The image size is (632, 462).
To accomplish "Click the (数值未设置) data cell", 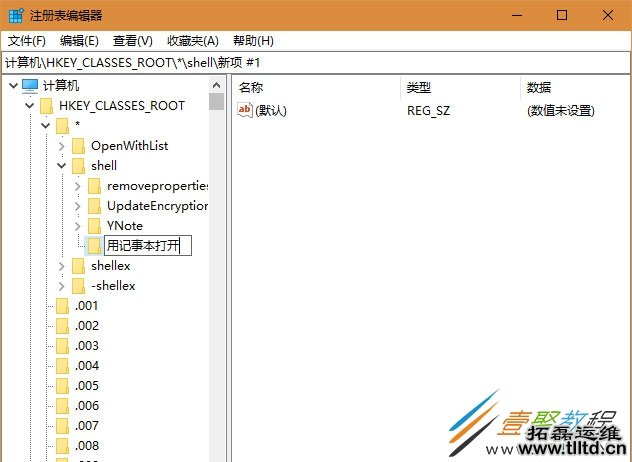I will point(561,110).
